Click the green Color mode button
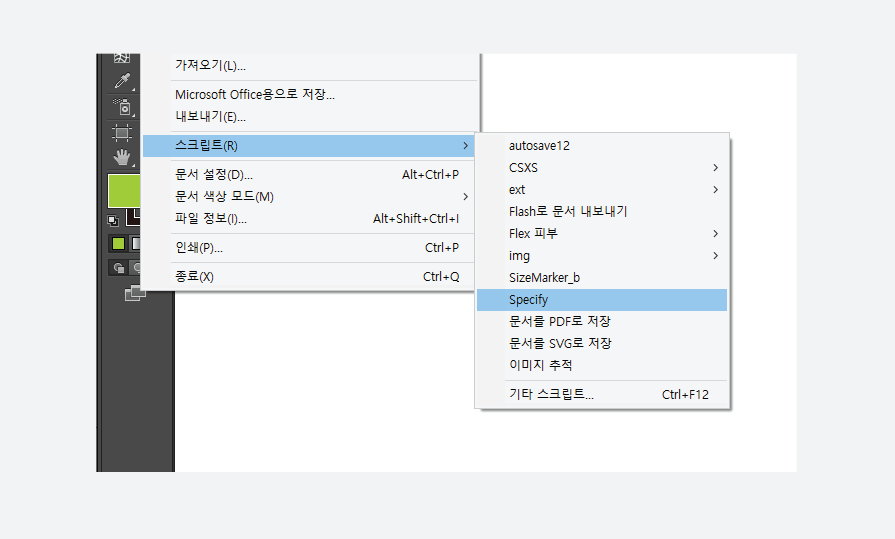 (118, 244)
